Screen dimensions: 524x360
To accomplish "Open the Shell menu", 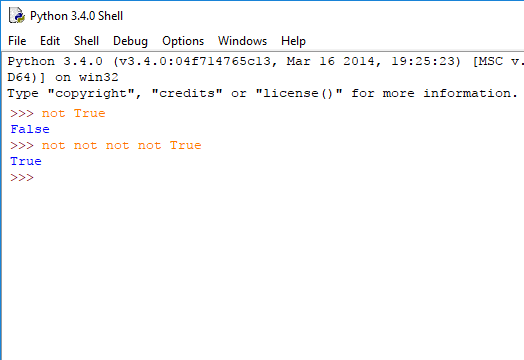I will (x=86, y=41).
